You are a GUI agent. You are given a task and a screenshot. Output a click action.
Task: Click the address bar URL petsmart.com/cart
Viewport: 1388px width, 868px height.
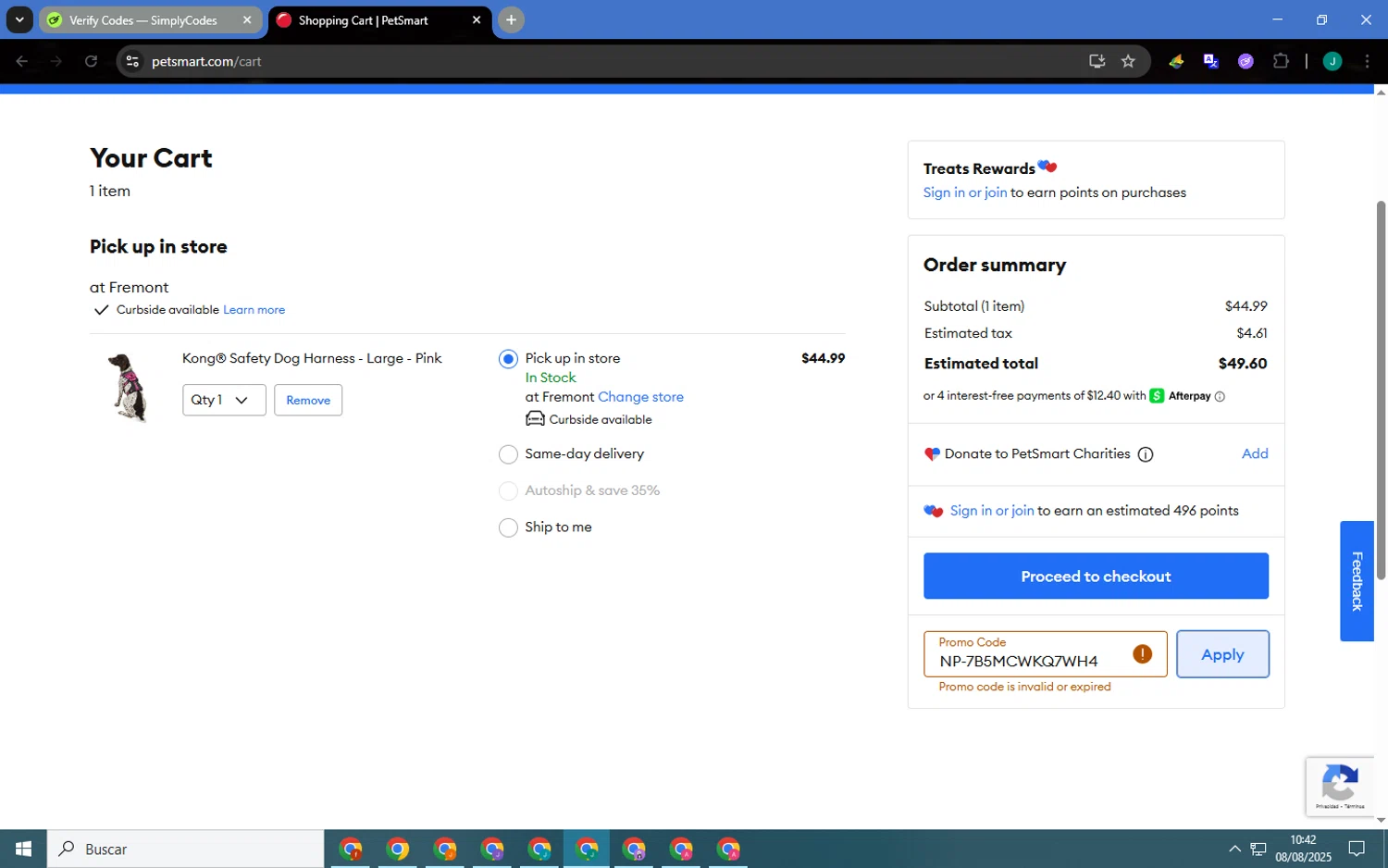point(206,61)
